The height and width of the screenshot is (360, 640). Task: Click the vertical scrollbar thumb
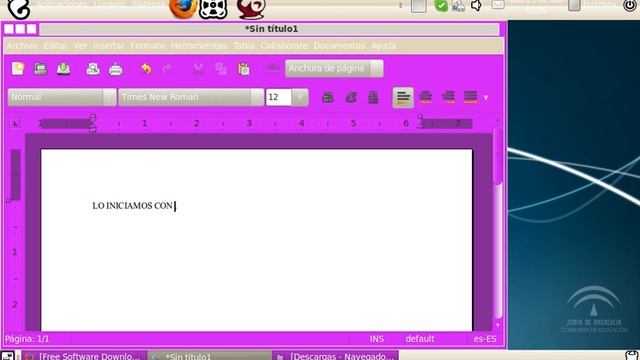[497, 155]
